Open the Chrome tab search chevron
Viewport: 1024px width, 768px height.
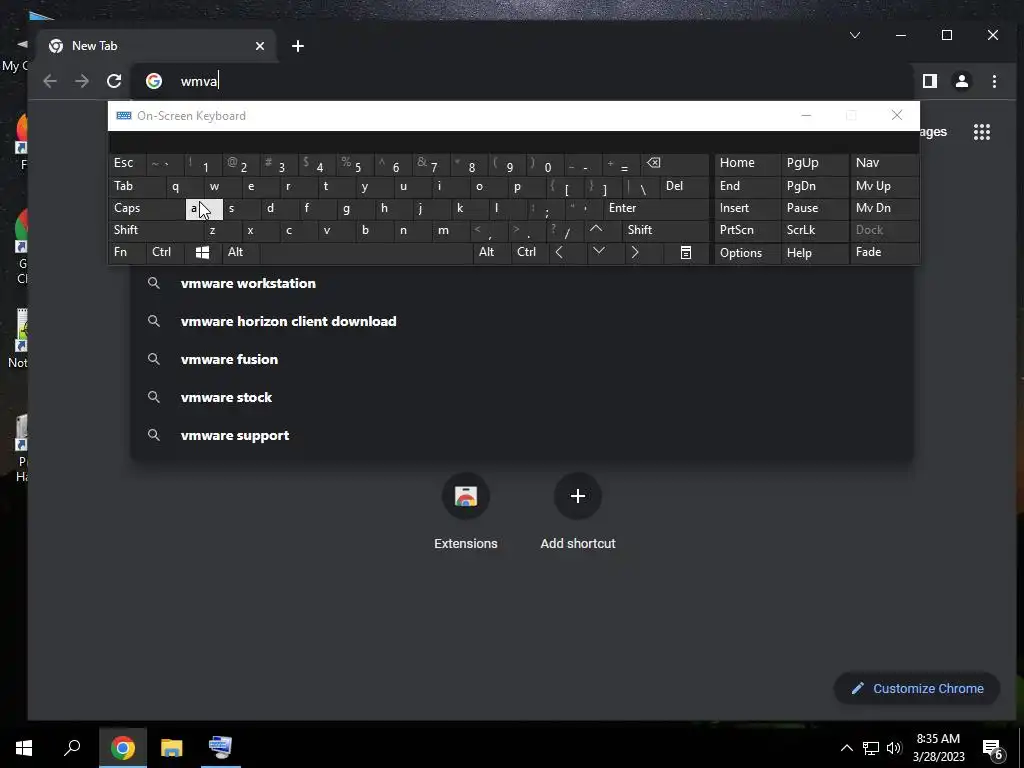click(x=854, y=35)
